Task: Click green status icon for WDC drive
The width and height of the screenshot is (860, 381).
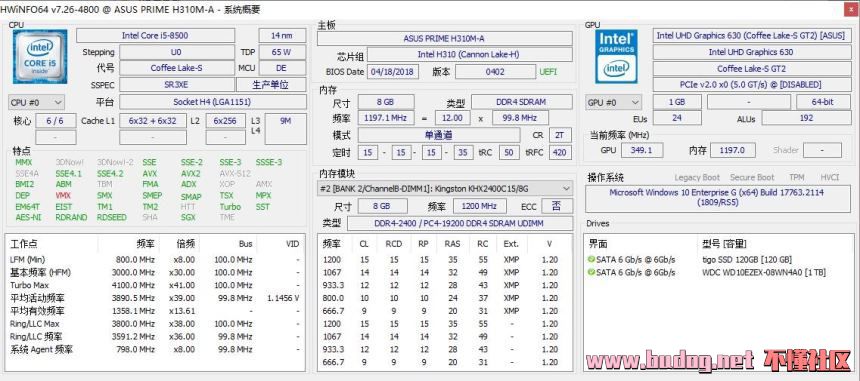Action: click(591, 272)
